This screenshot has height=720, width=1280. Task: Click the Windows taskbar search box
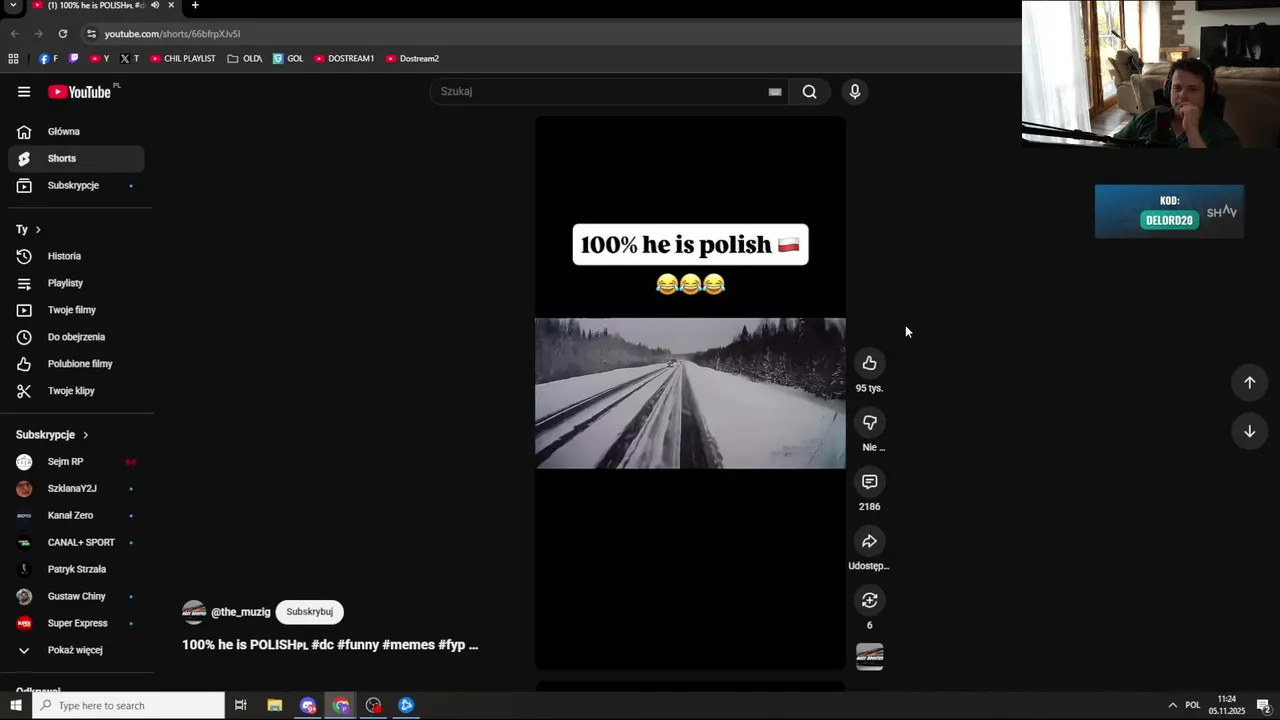point(128,706)
